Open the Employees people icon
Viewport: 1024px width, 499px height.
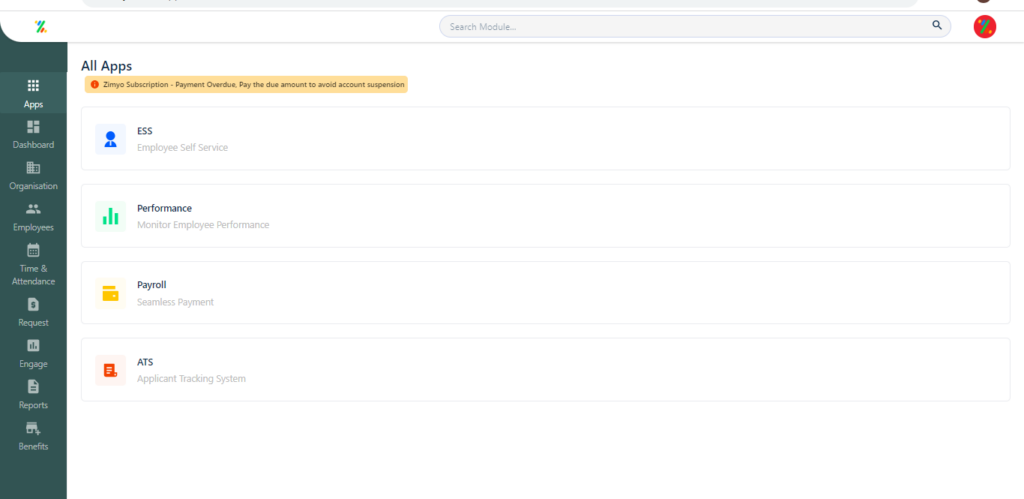tap(33, 209)
